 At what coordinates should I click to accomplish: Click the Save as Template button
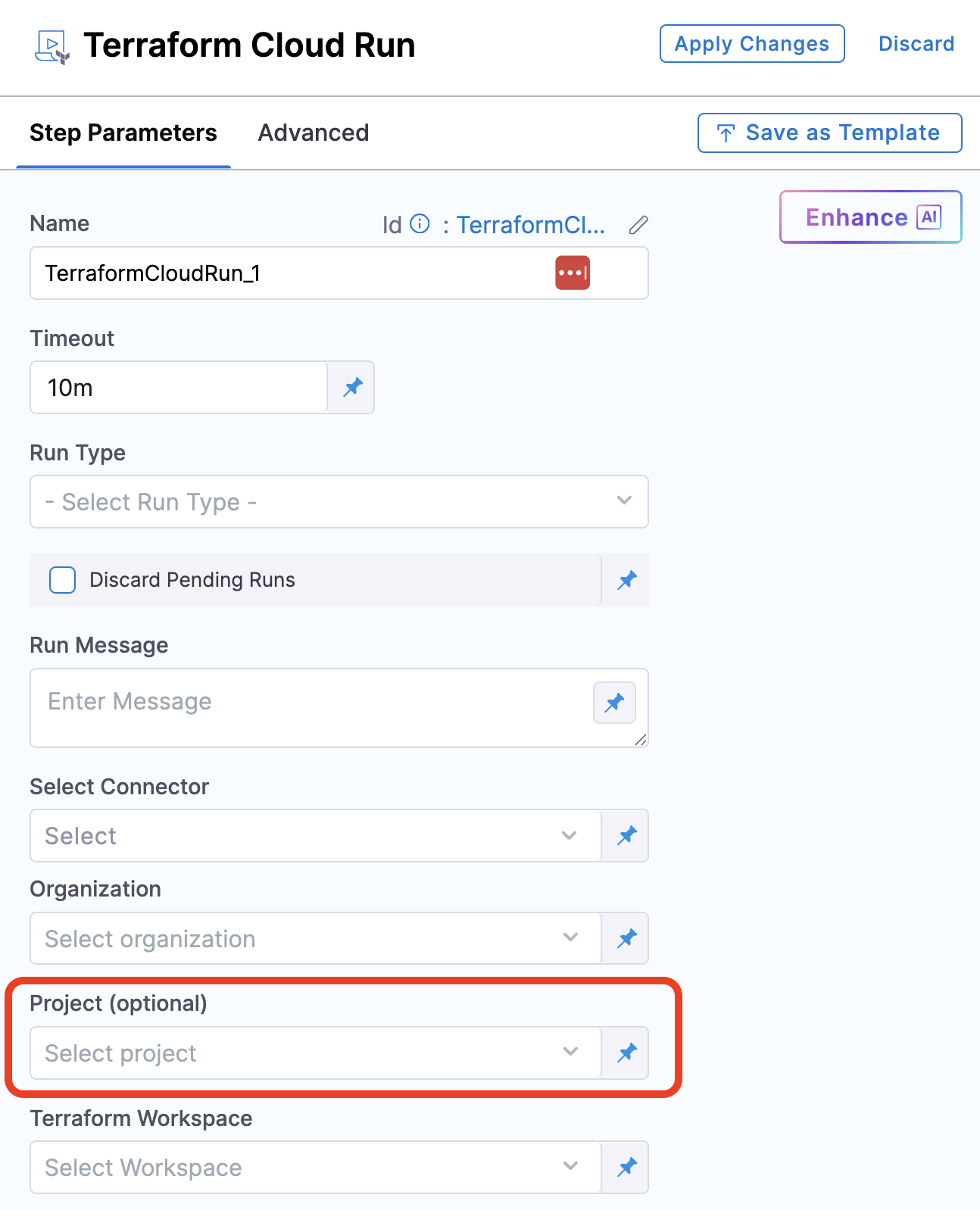829,133
